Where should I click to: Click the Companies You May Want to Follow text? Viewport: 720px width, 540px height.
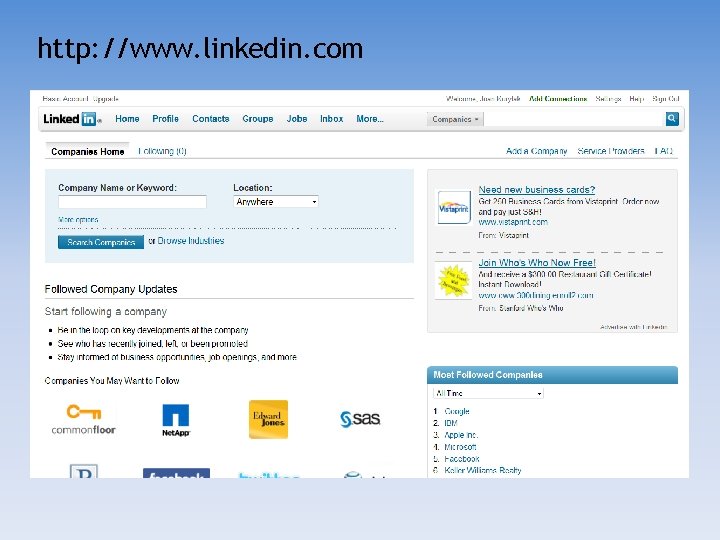coord(112,381)
